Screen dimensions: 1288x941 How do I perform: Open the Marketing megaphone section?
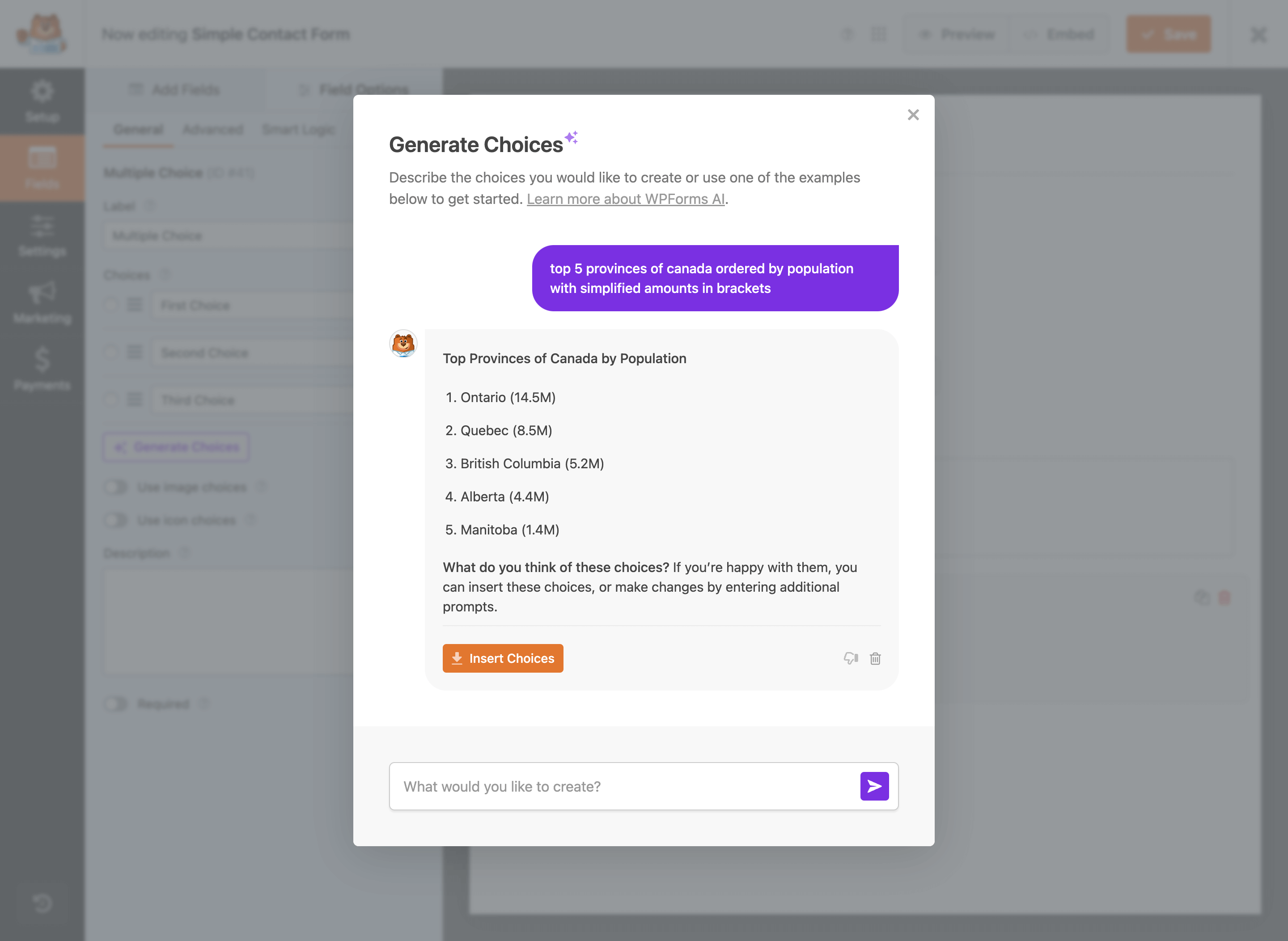tap(42, 302)
